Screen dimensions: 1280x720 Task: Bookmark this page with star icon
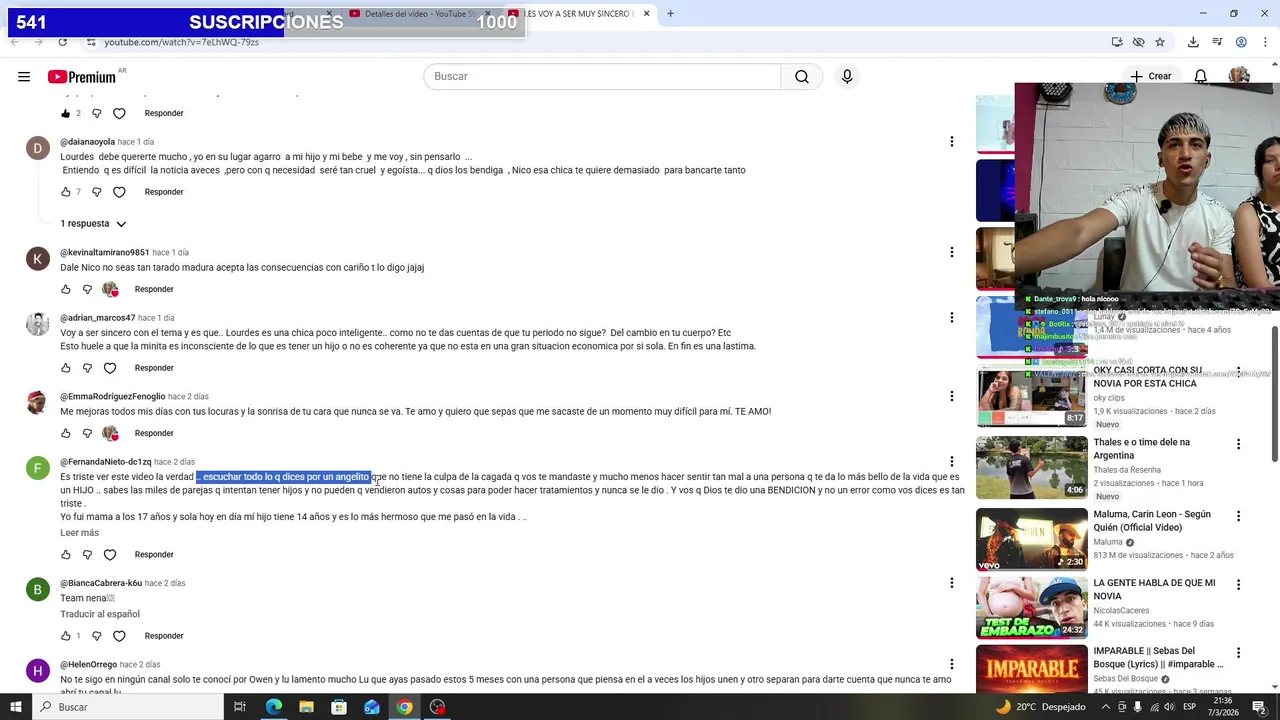(1160, 42)
